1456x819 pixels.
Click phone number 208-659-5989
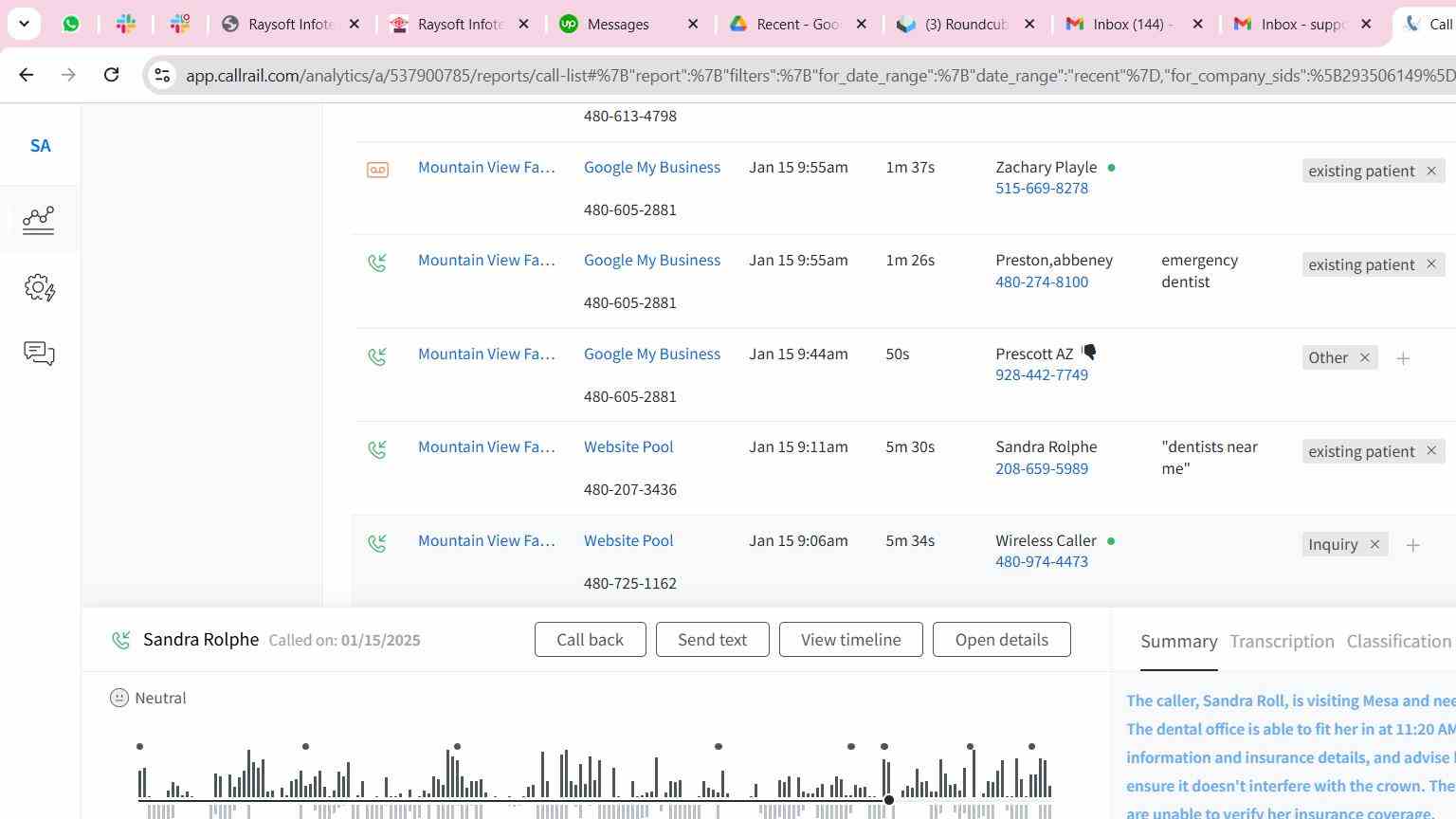click(1042, 468)
